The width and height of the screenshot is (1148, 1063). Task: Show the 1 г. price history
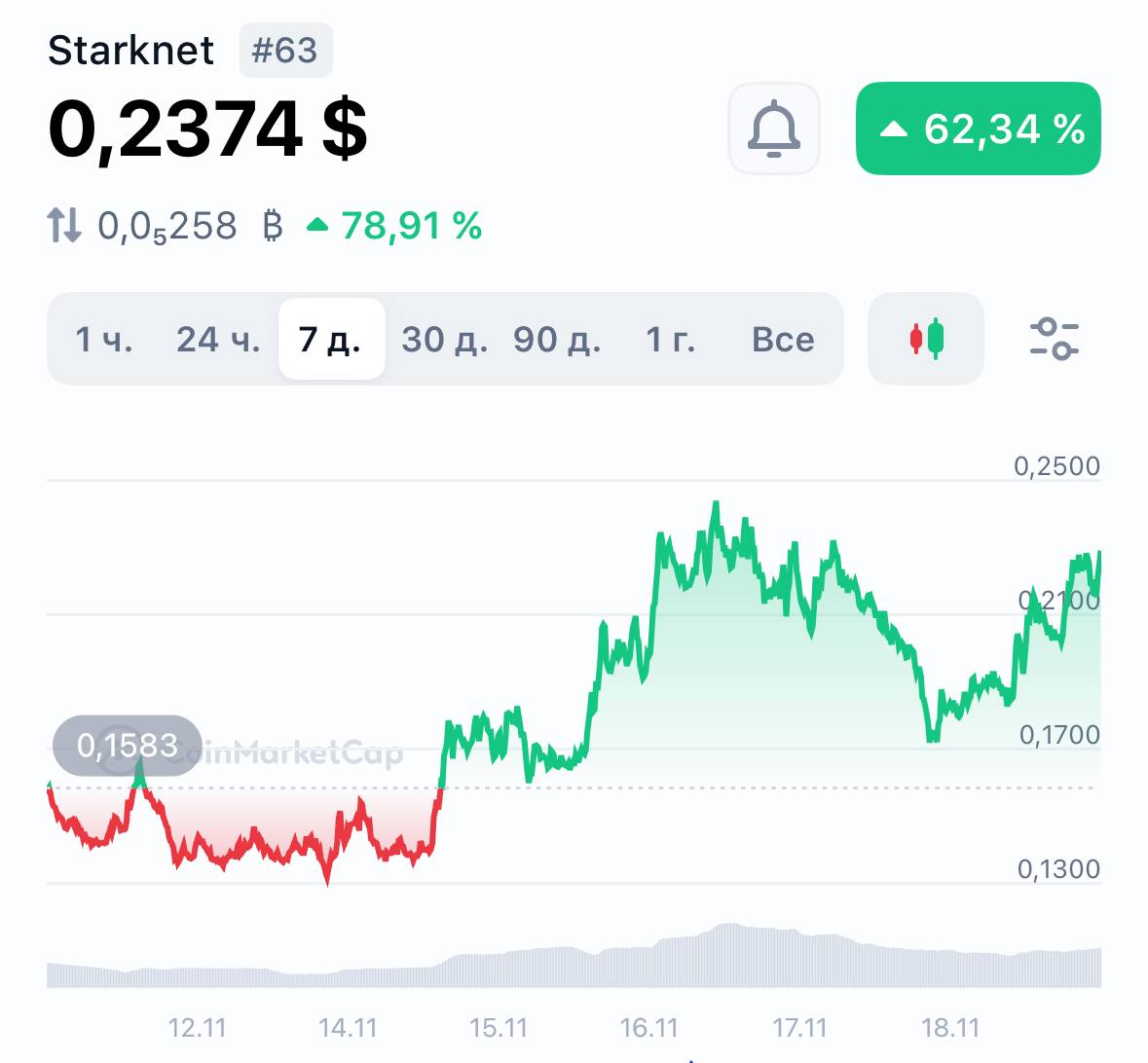pos(671,339)
